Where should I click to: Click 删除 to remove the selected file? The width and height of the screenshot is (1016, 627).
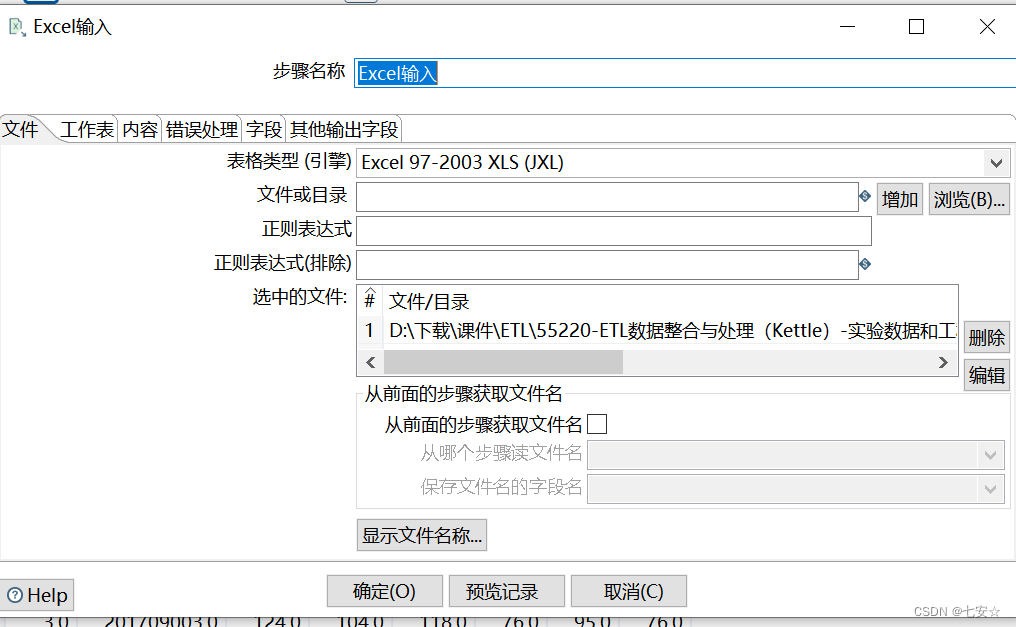click(986, 337)
